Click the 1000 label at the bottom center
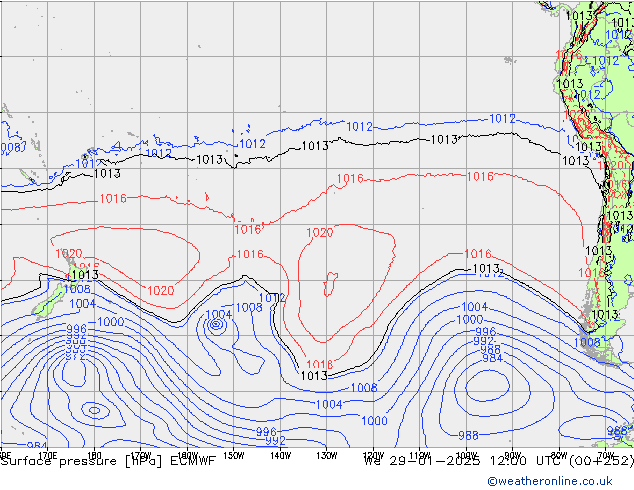The width and height of the screenshot is (634, 490). [374, 421]
